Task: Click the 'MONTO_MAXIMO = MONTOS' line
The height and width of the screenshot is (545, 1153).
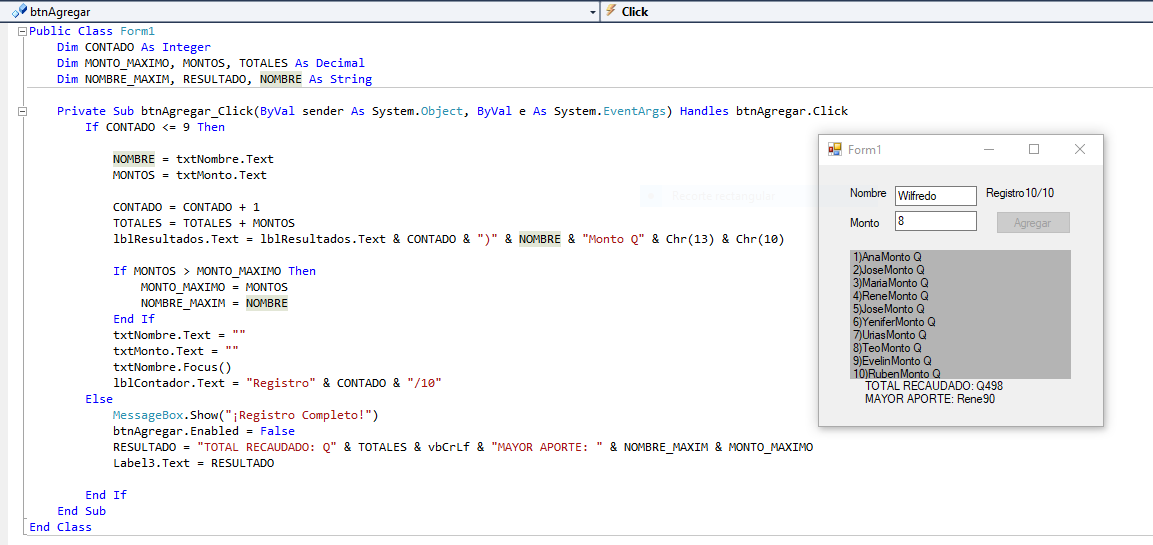Action: [x=214, y=287]
